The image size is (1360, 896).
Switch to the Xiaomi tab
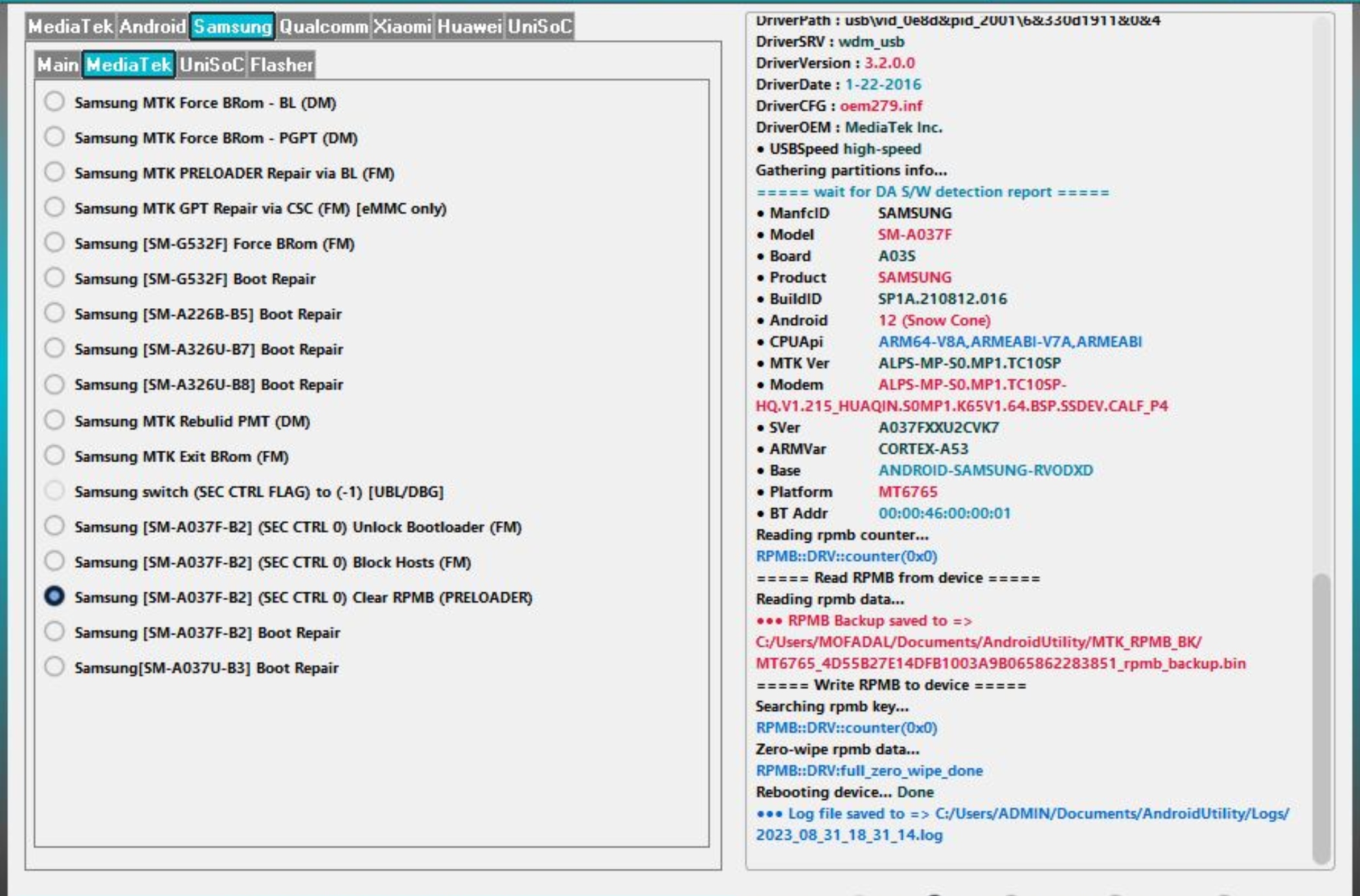coord(402,27)
